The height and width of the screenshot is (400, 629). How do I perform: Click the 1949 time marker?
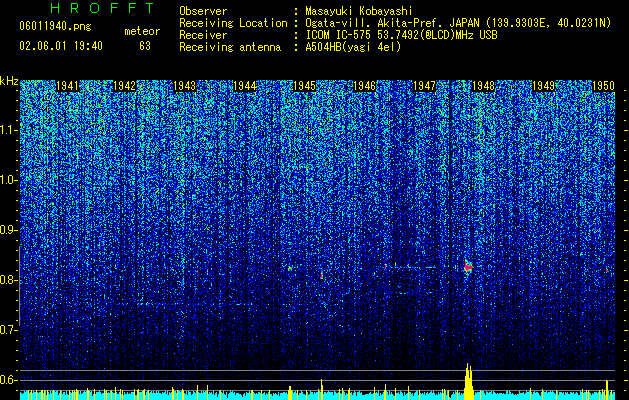pyautogui.click(x=544, y=86)
